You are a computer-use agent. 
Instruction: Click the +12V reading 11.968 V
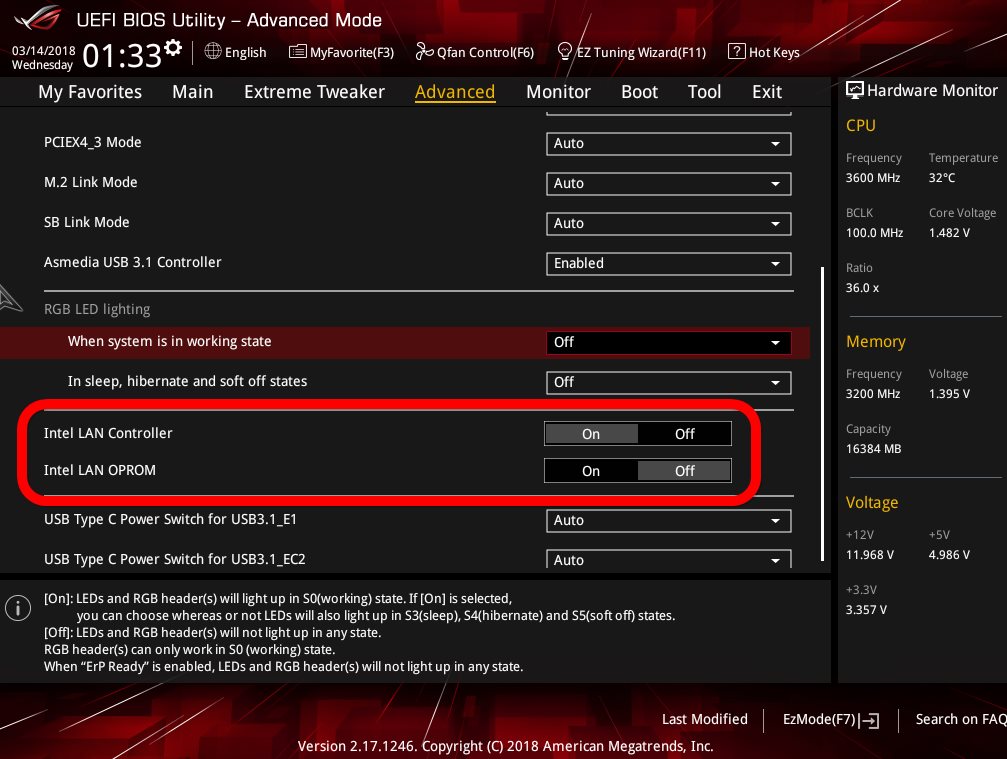coord(870,555)
